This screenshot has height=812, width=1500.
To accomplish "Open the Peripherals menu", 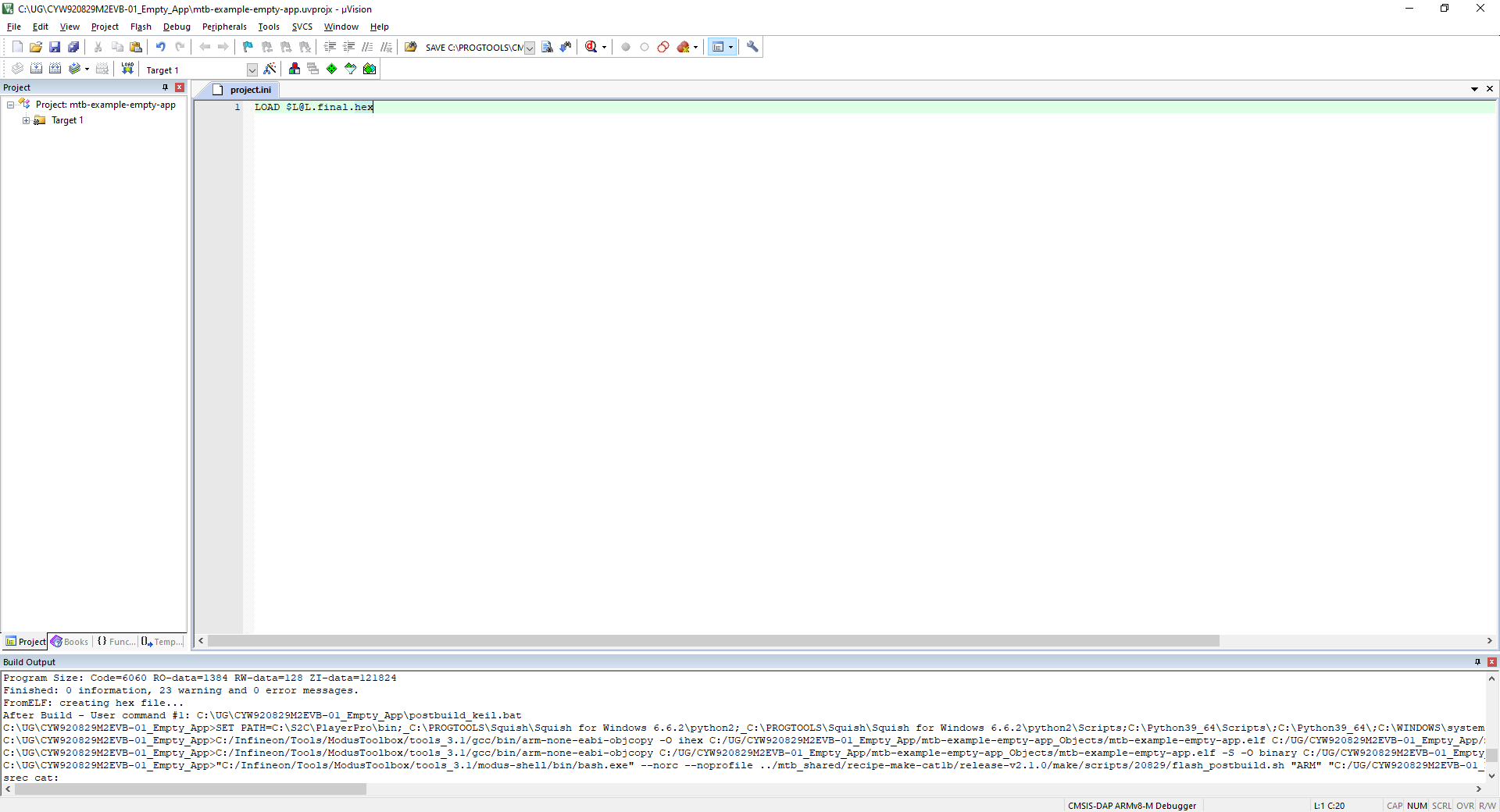I will (x=224, y=27).
